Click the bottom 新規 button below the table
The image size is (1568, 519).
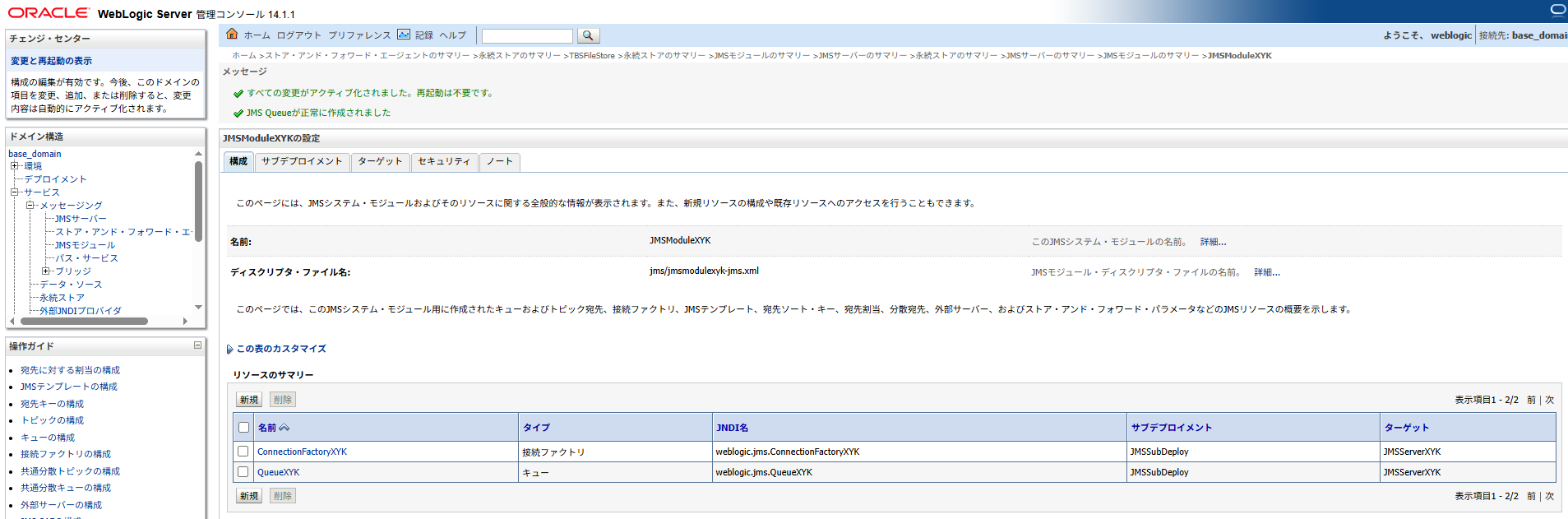coord(249,496)
